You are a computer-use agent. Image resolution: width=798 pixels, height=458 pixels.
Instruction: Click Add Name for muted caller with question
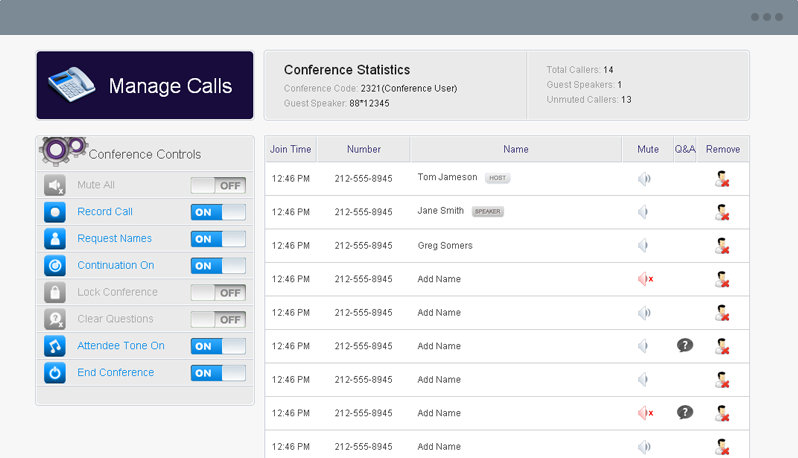tap(439, 413)
